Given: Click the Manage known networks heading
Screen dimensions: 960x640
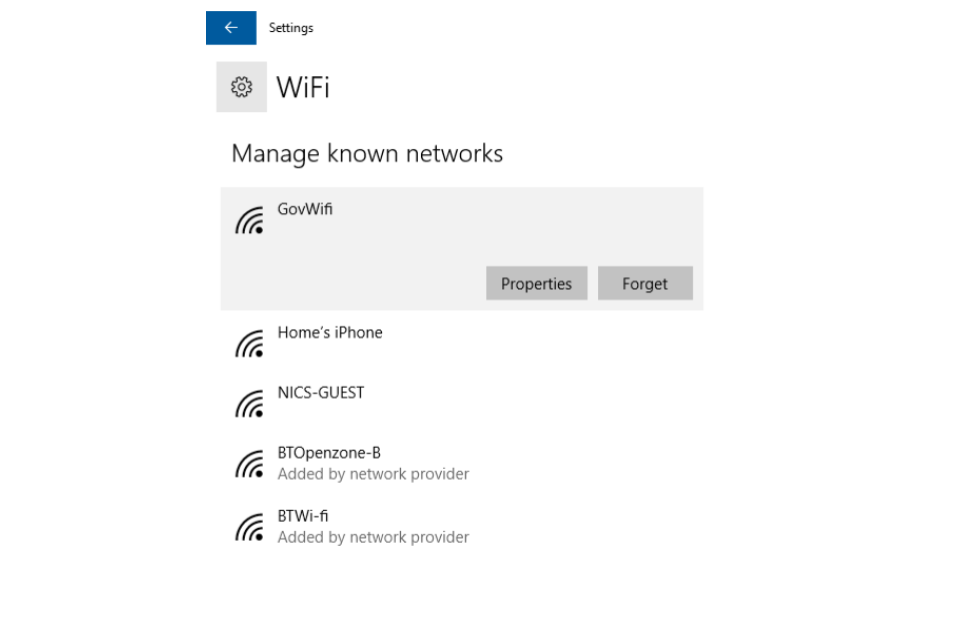Looking at the screenshot, I should (367, 153).
